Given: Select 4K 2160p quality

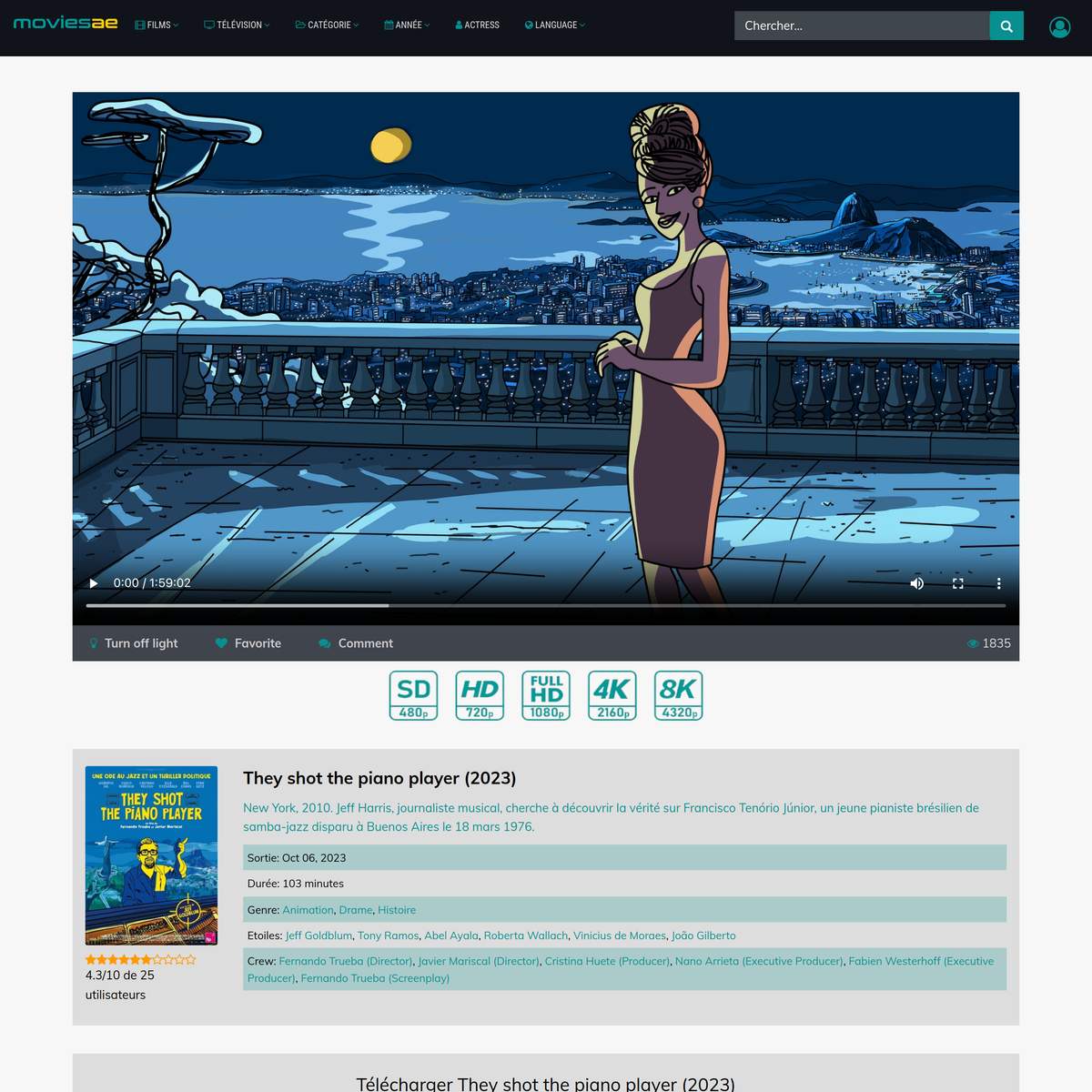Looking at the screenshot, I should coord(612,695).
